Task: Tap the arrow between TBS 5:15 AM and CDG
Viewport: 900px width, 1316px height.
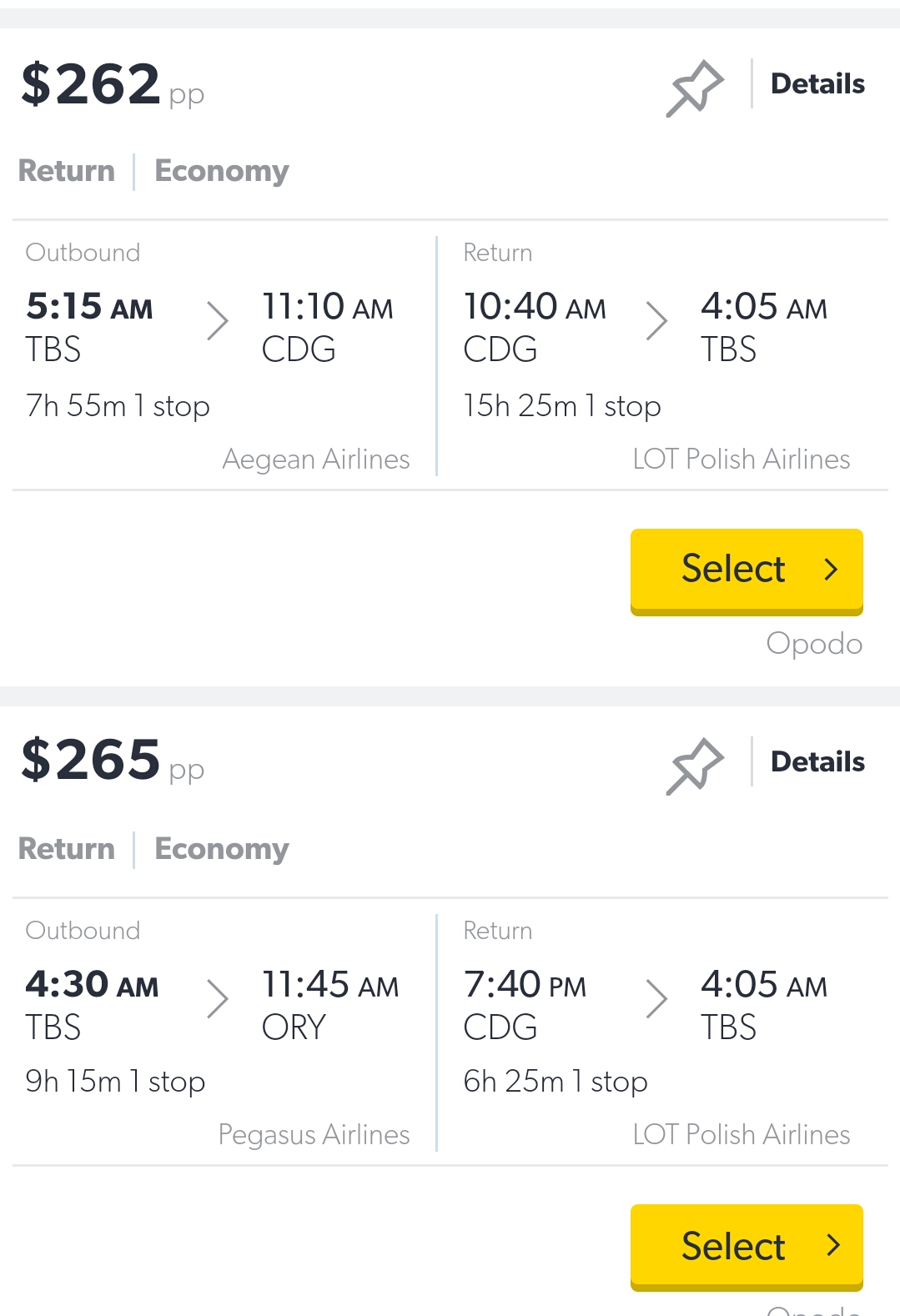Action: tap(217, 321)
